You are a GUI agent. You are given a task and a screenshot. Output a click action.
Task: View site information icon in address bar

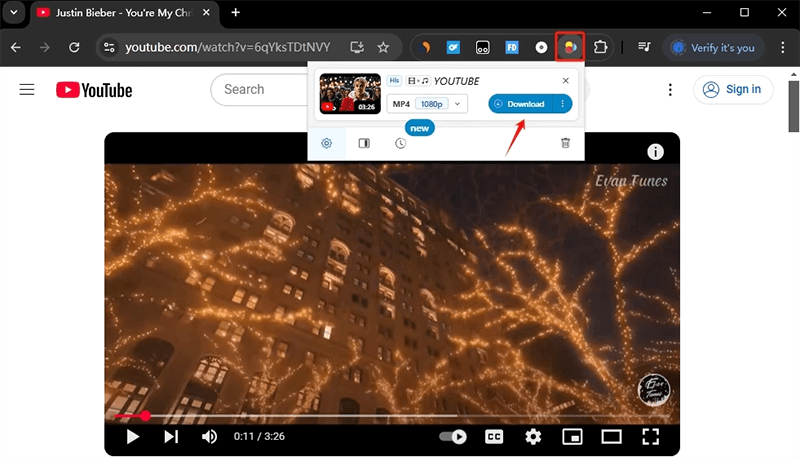[109, 47]
